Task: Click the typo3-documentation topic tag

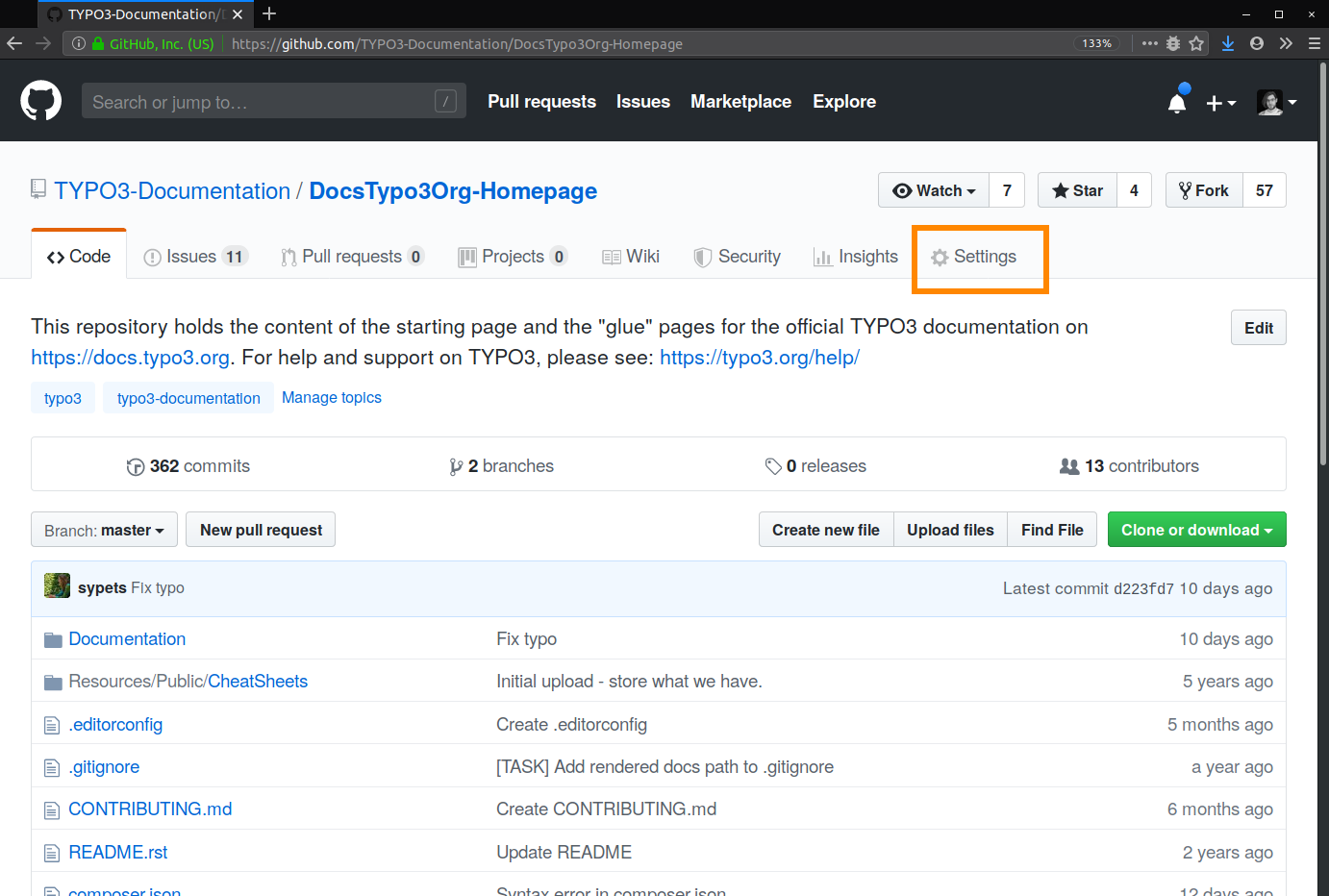Action: [x=188, y=398]
